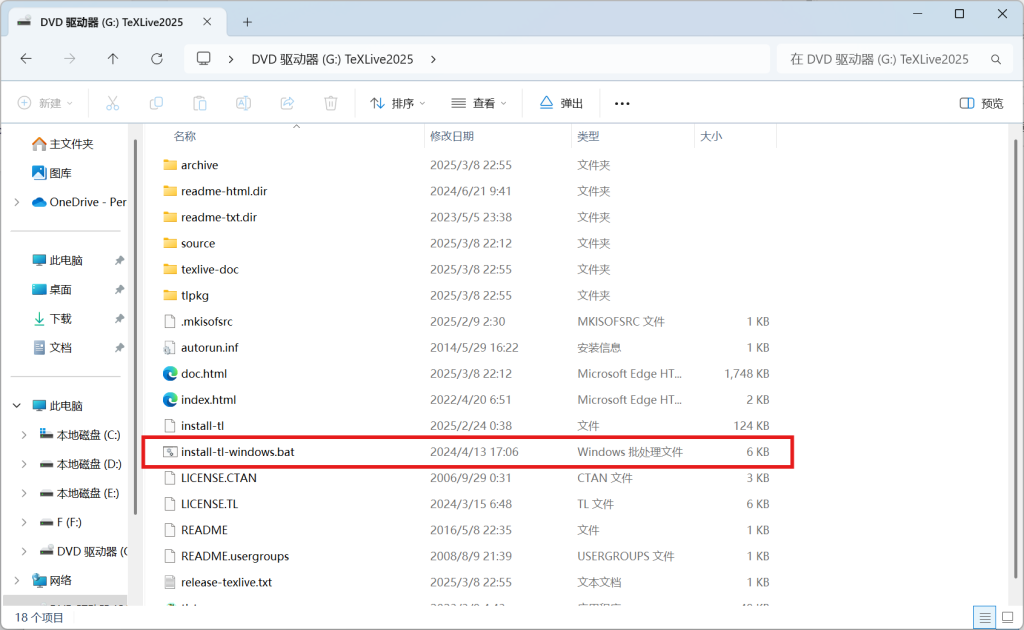Expand 本地磁盘 (D:) in sidebar
The image size is (1024, 630).
tap(24, 464)
